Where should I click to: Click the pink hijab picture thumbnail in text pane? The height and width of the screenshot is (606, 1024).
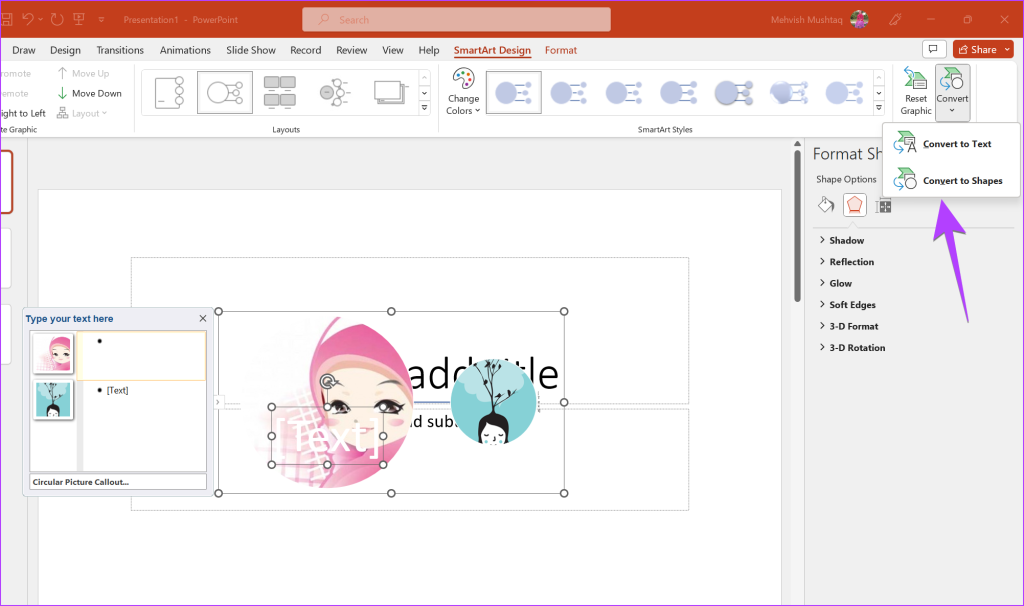click(x=53, y=353)
